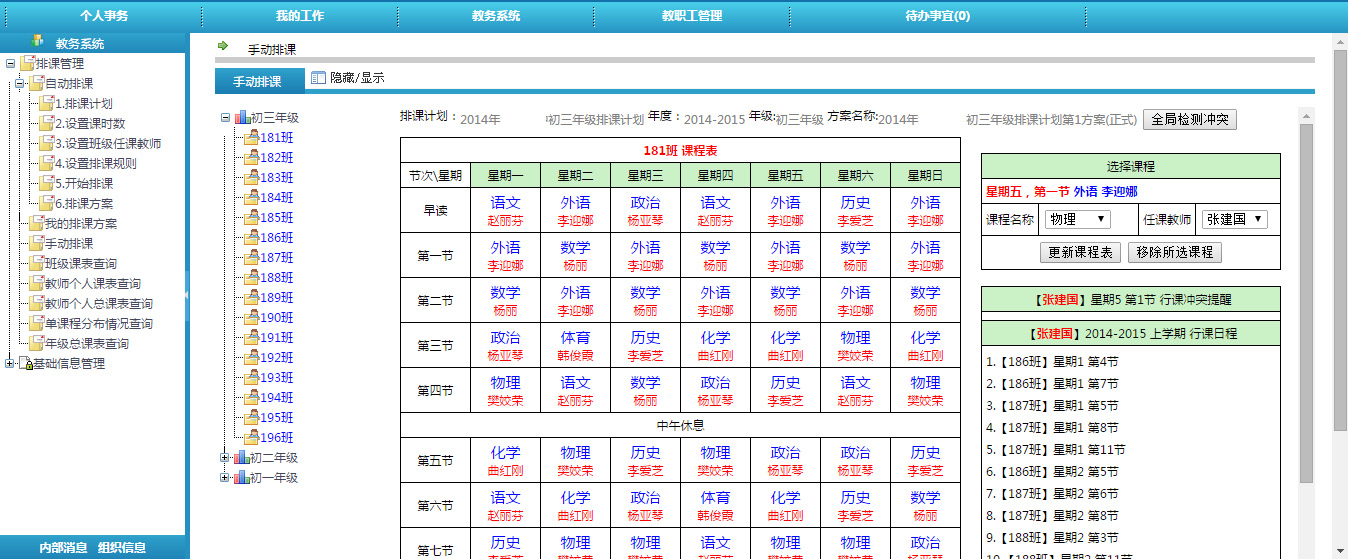This screenshot has height=559, width=1348.
Task: Click the document icon beside 6.排课方案
Action: tap(46, 204)
